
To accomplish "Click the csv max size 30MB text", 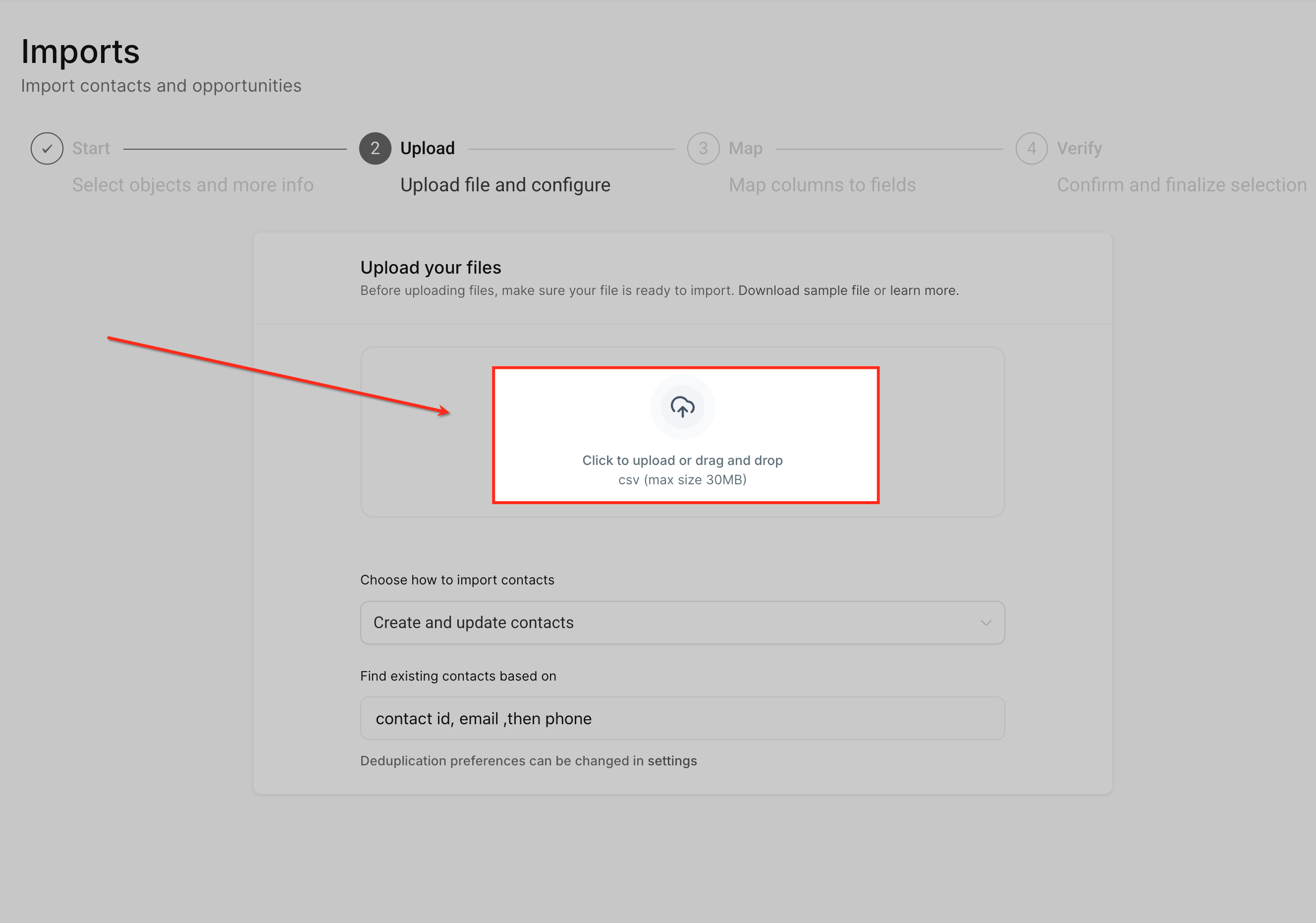I will coord(682,480).
